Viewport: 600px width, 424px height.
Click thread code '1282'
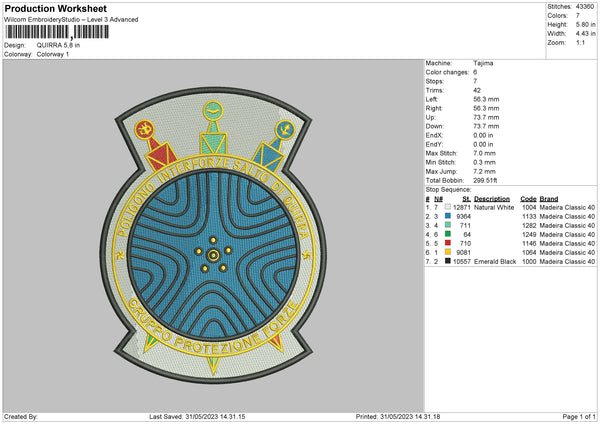pyautogui.click(x=529, y=225)
